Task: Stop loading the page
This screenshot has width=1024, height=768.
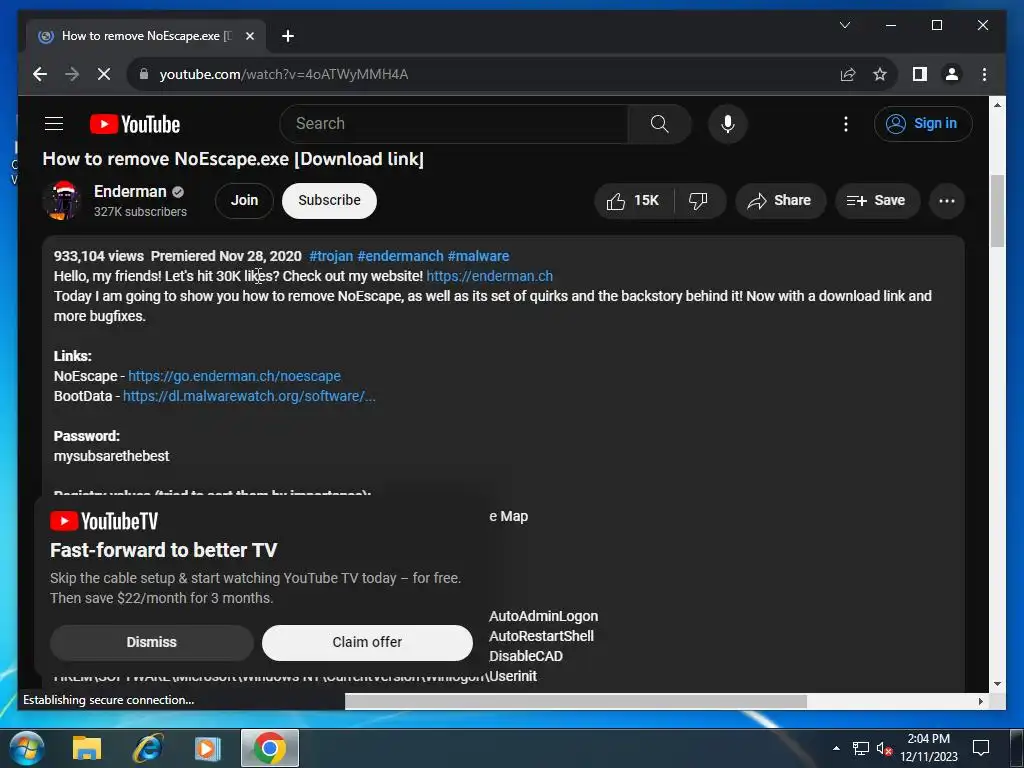Action: [x=104, y=74]
